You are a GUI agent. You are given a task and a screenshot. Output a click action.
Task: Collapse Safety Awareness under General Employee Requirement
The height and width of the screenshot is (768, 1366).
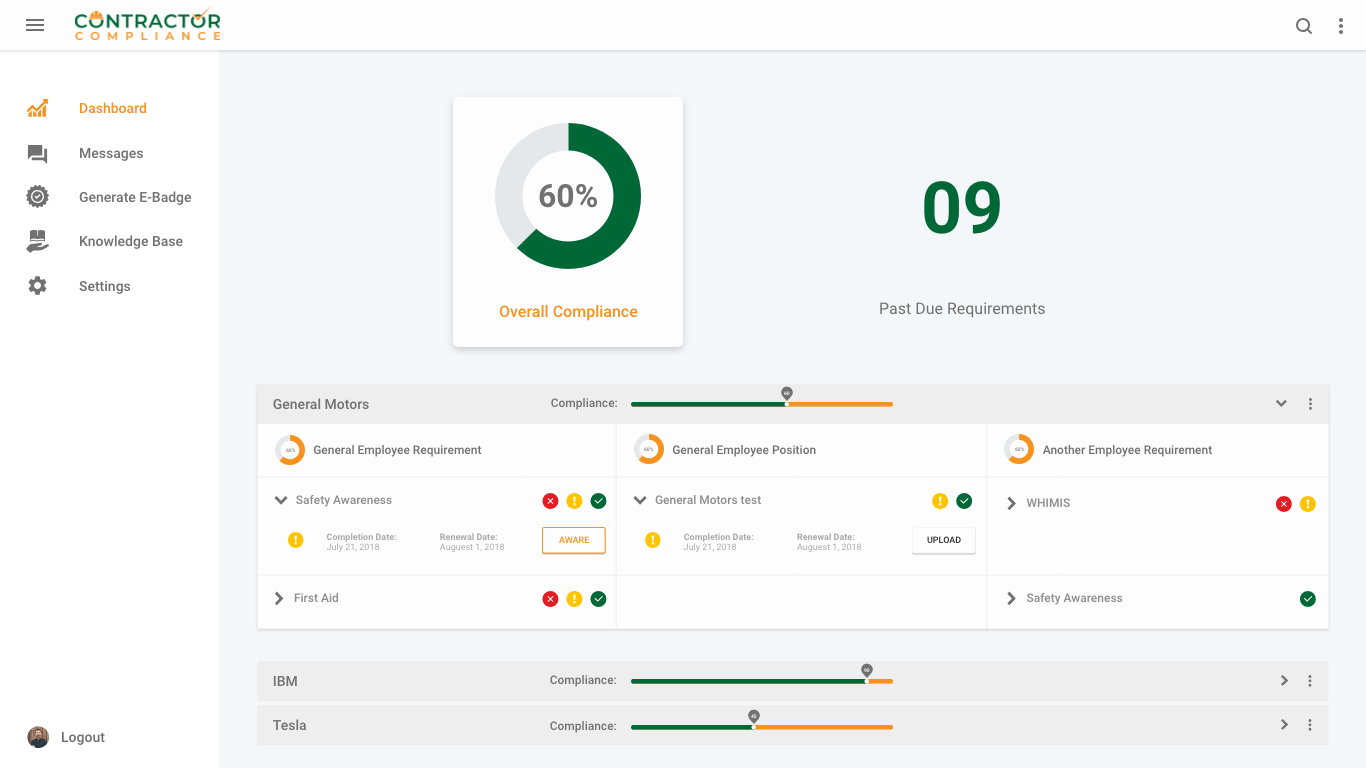[281, 500]
